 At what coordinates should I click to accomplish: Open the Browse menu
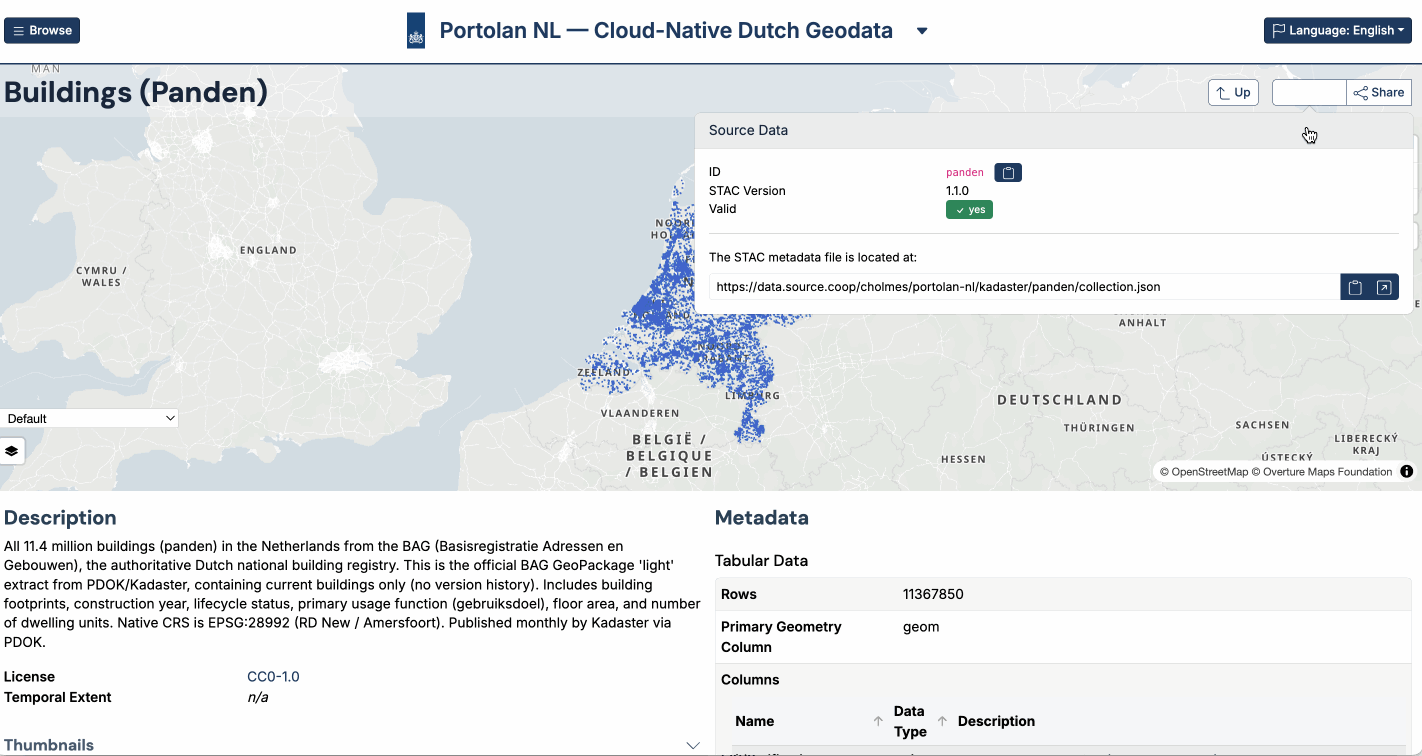click(x=42, y=31)
